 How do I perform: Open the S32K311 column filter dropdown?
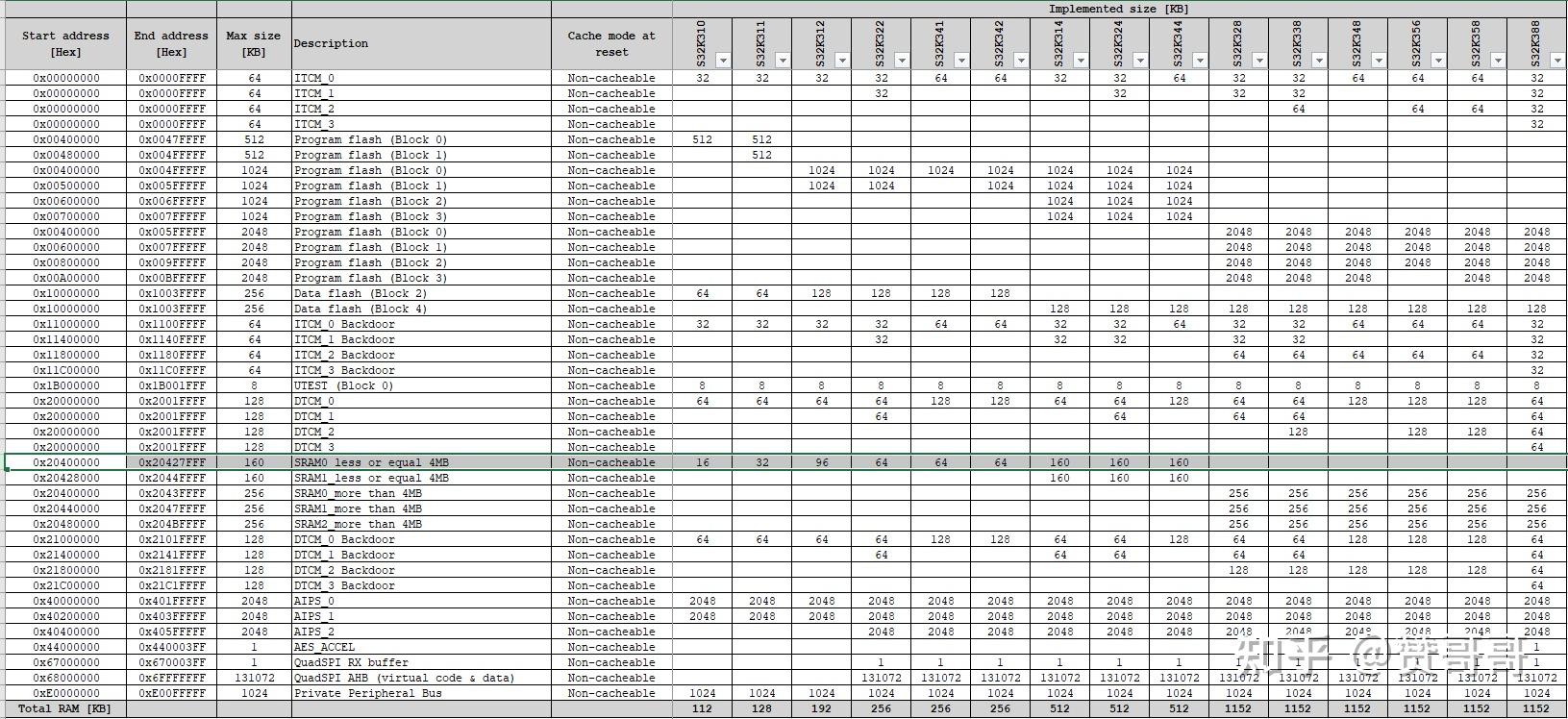783,61
